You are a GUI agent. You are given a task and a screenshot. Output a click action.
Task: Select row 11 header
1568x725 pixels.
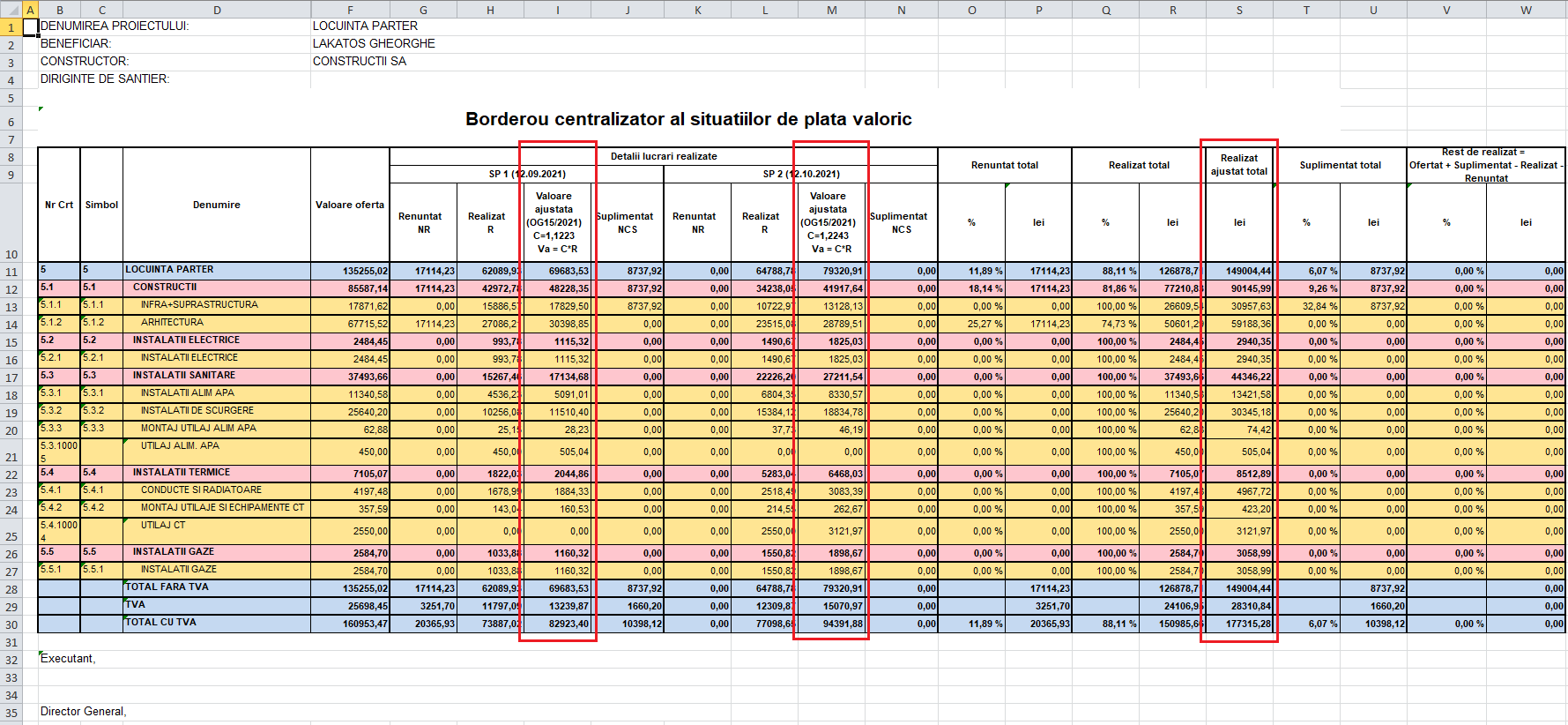coord(11,272)
